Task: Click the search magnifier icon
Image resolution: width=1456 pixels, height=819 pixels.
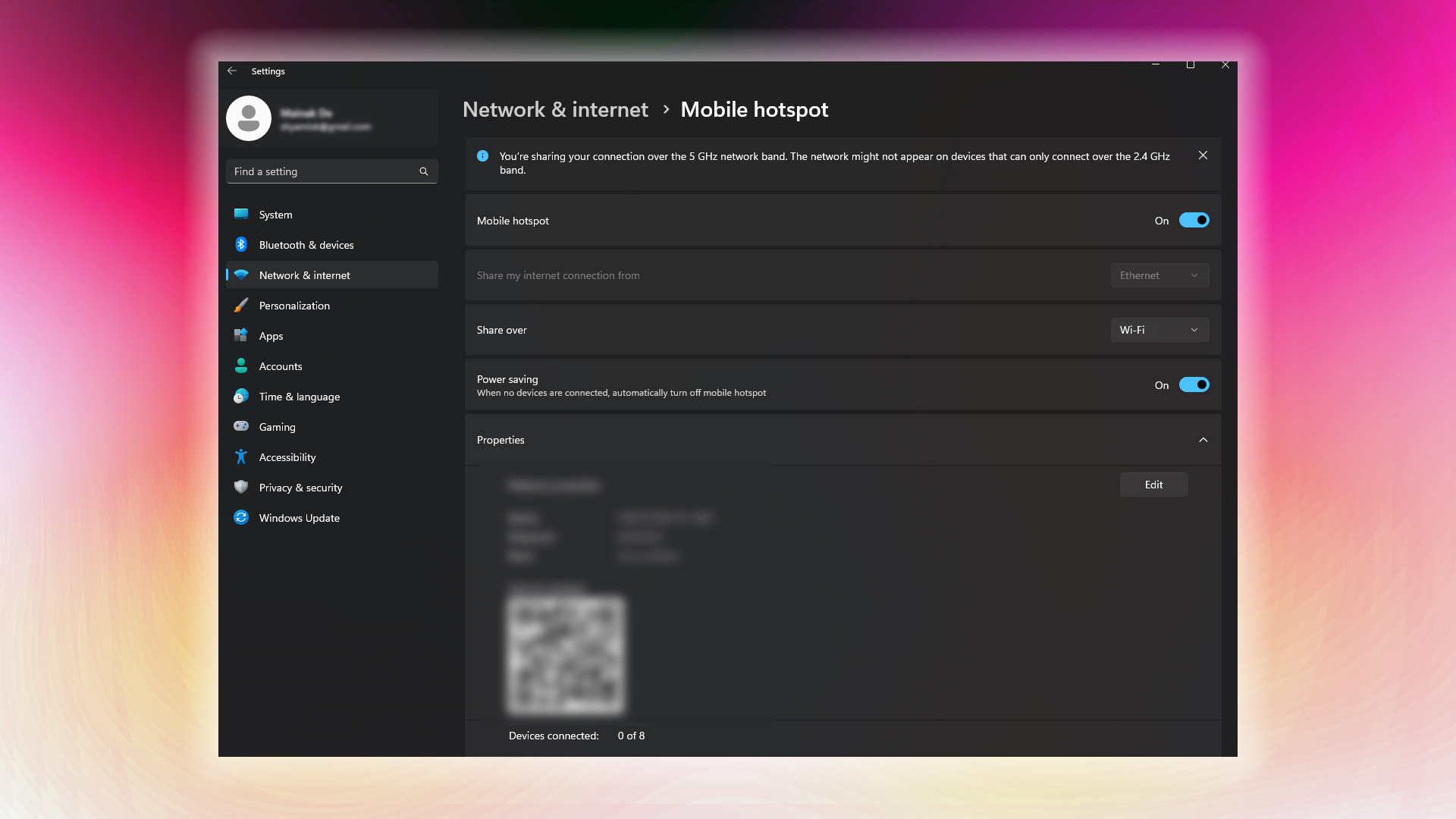Action: (424, 171)
